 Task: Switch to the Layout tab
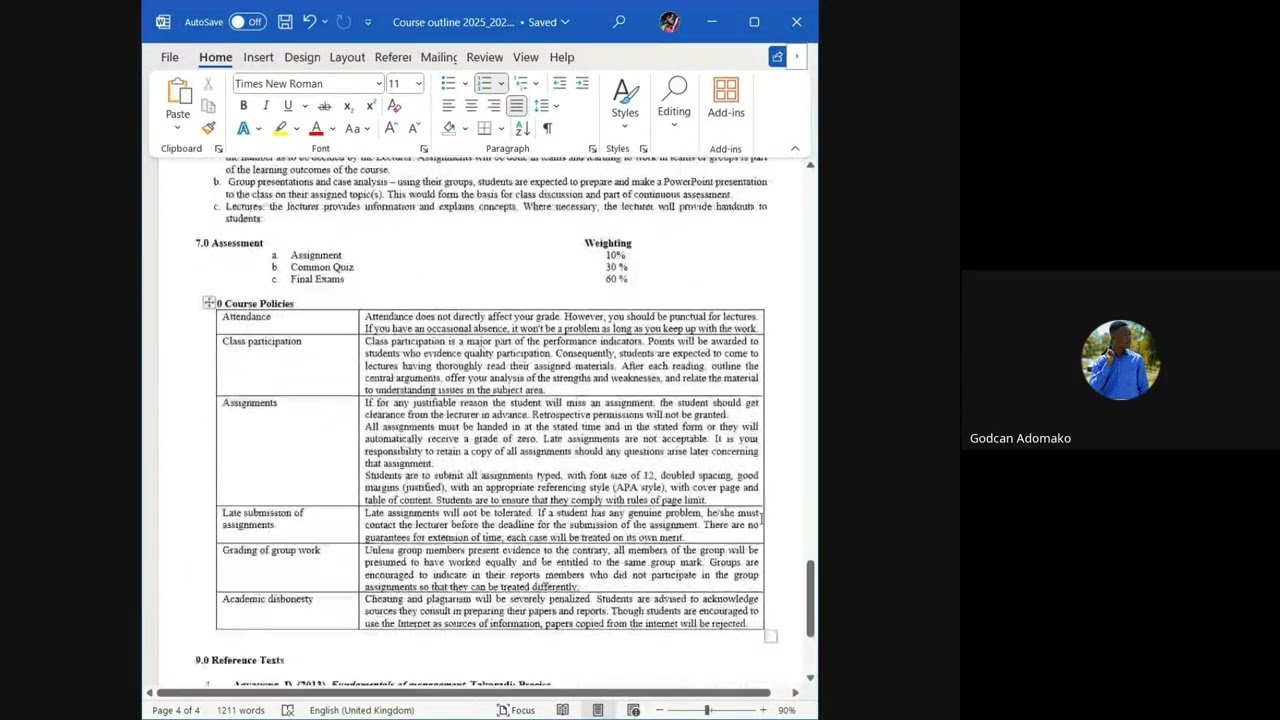pyautogui.click(x=347, y=57)
